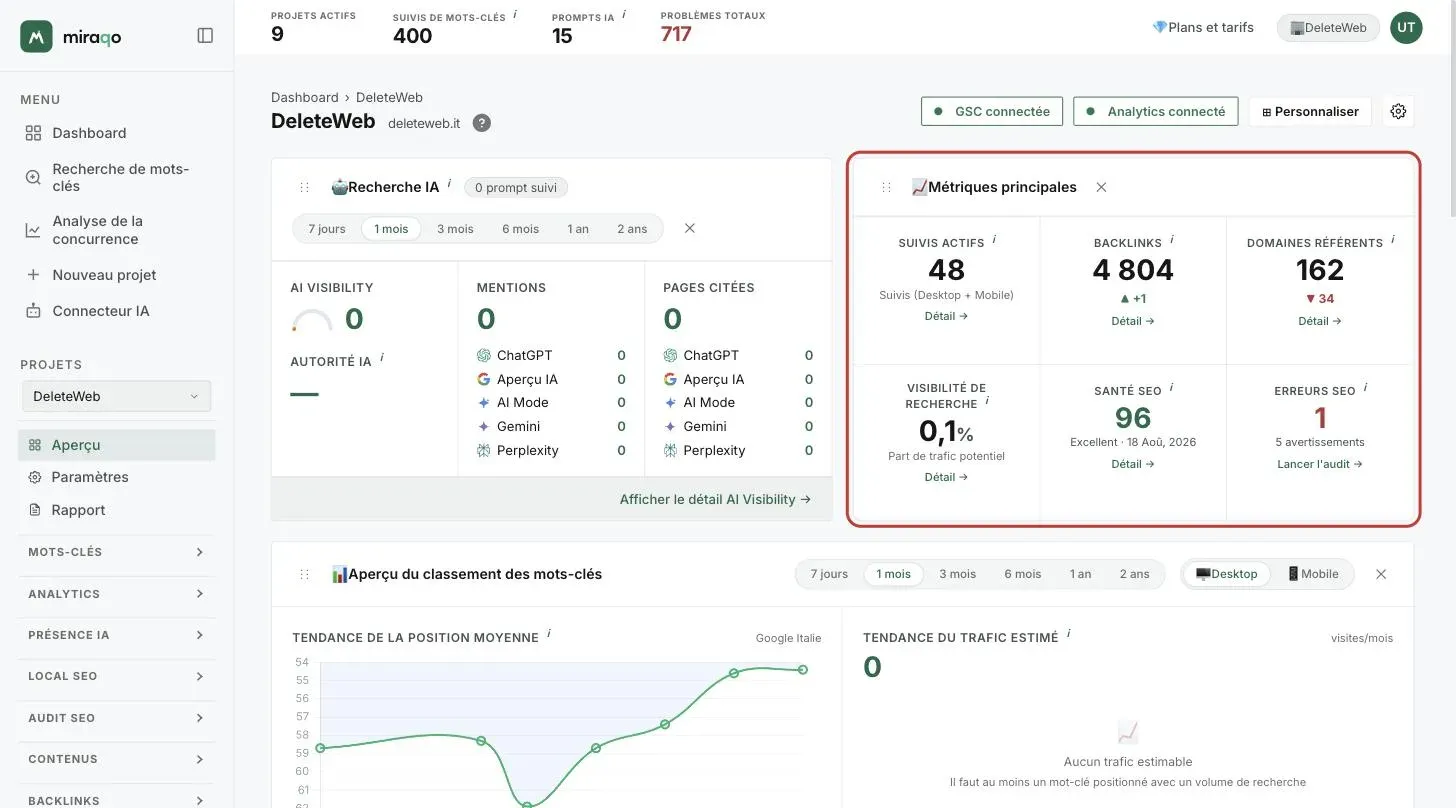Open the project Paramètres
Image resolution: width=1456 pixels, height=808 pixels.
(x=117, y=477)
